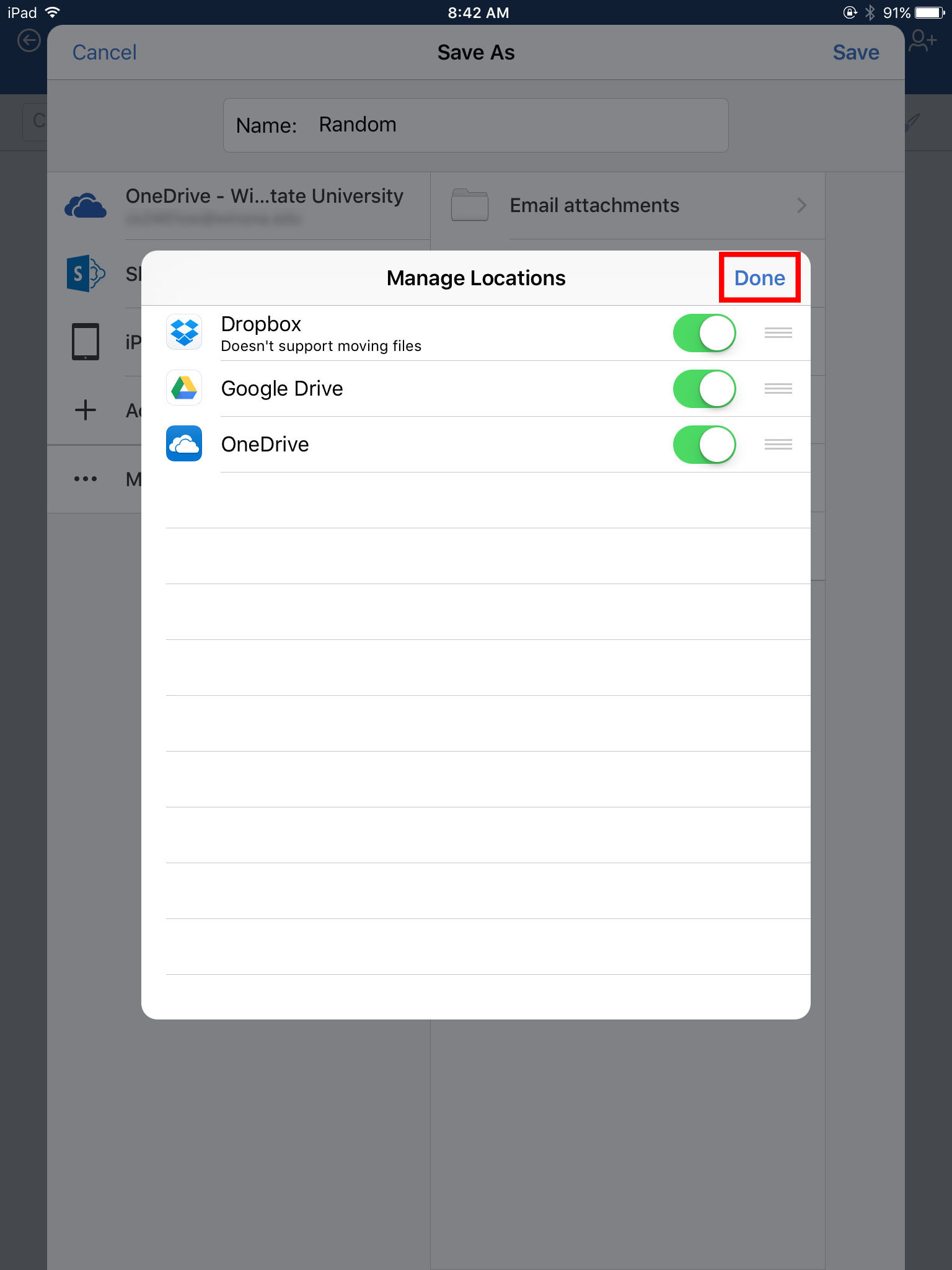Grab the Dropbox reorder handle
This screenshot has height=1270, width=952.
click(x=778, y=333)
